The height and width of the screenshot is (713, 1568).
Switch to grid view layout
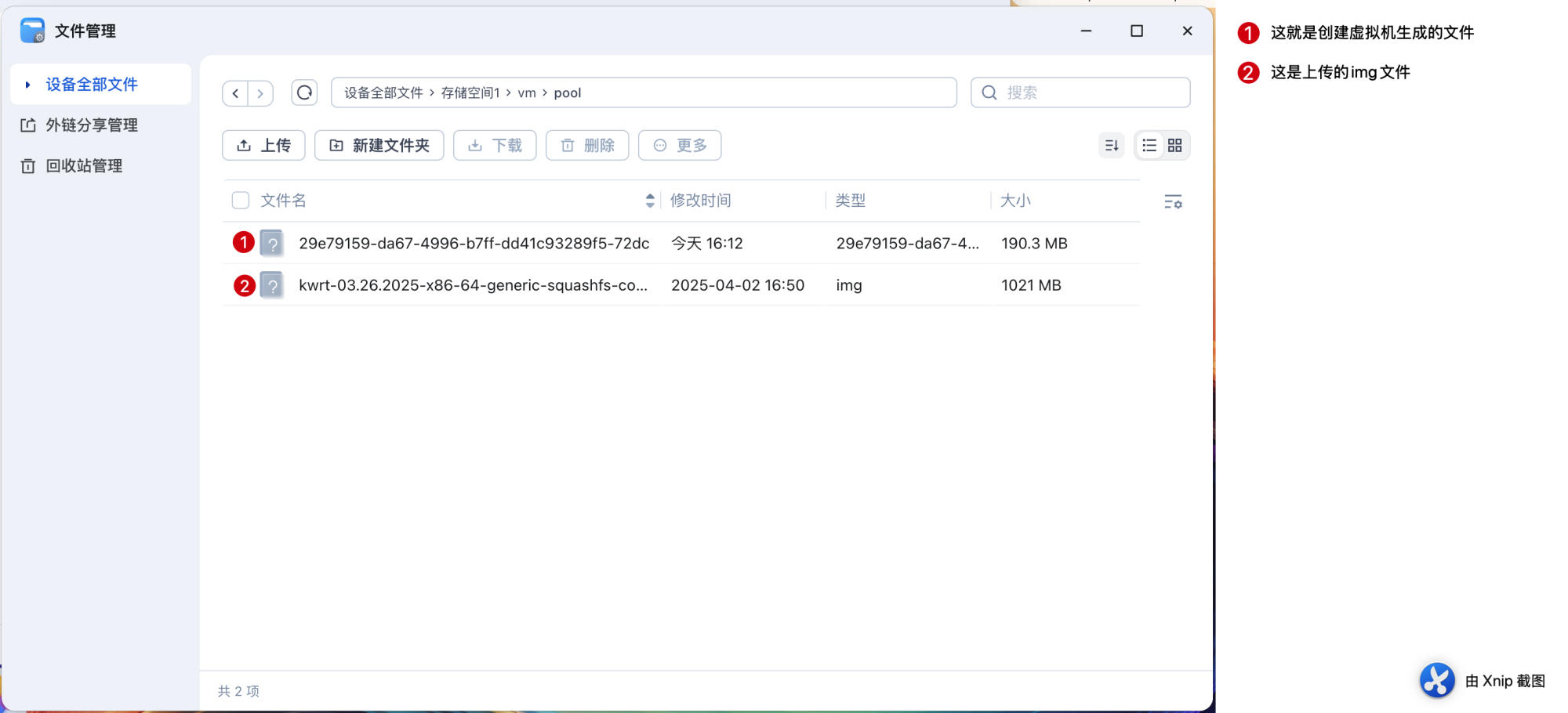1174,146
